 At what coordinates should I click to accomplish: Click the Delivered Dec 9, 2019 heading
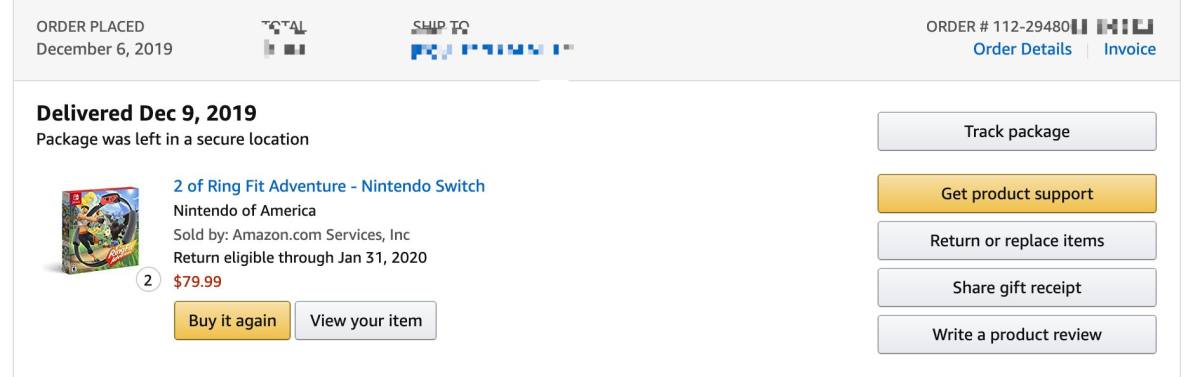(x=146, y=113)
